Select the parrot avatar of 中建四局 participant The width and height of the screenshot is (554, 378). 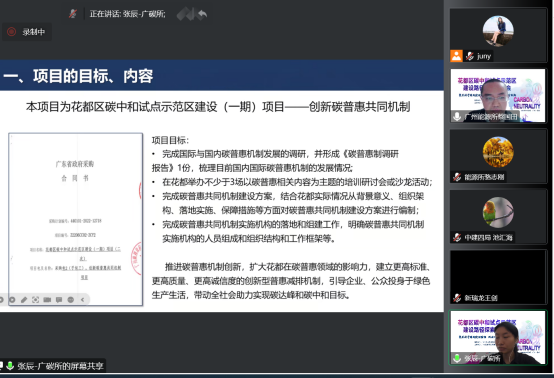[x=498, y=212]
